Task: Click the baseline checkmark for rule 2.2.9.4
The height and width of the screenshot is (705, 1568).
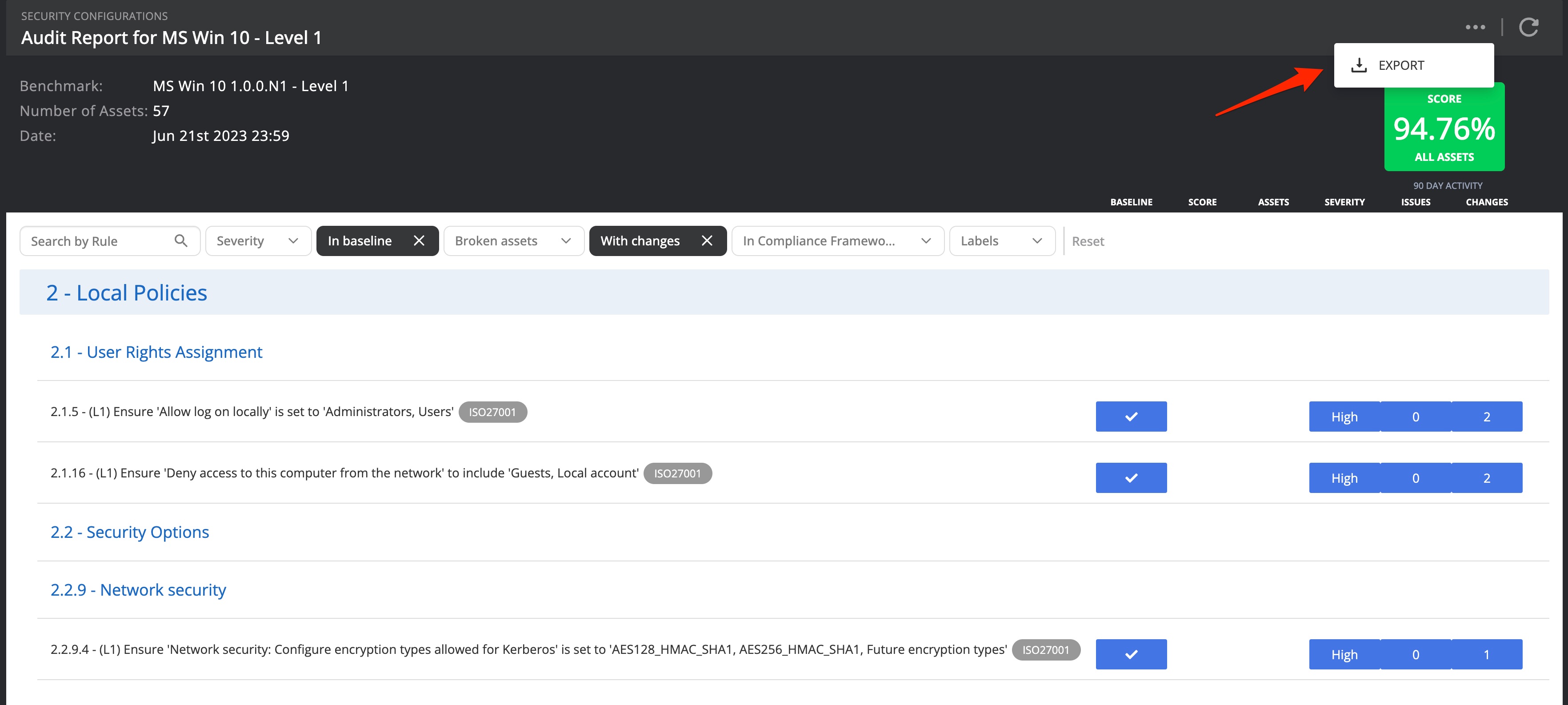Action: click(1131, 654)
